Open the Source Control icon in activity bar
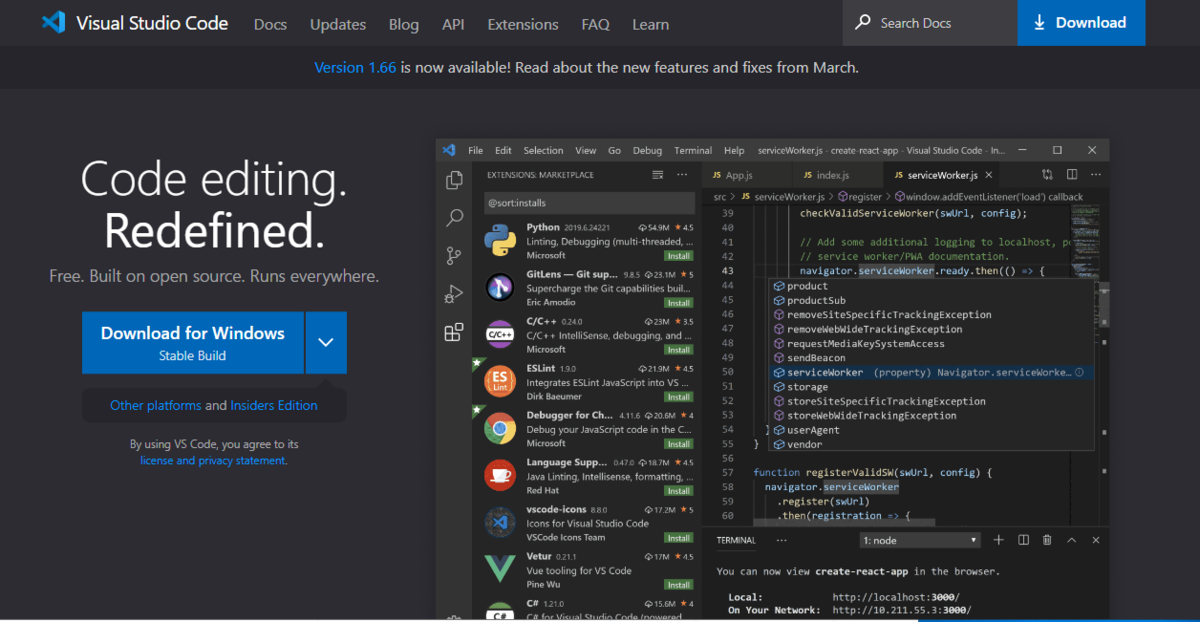The image size is (1200, 622). pyautogui.click(x=454, y=256)
